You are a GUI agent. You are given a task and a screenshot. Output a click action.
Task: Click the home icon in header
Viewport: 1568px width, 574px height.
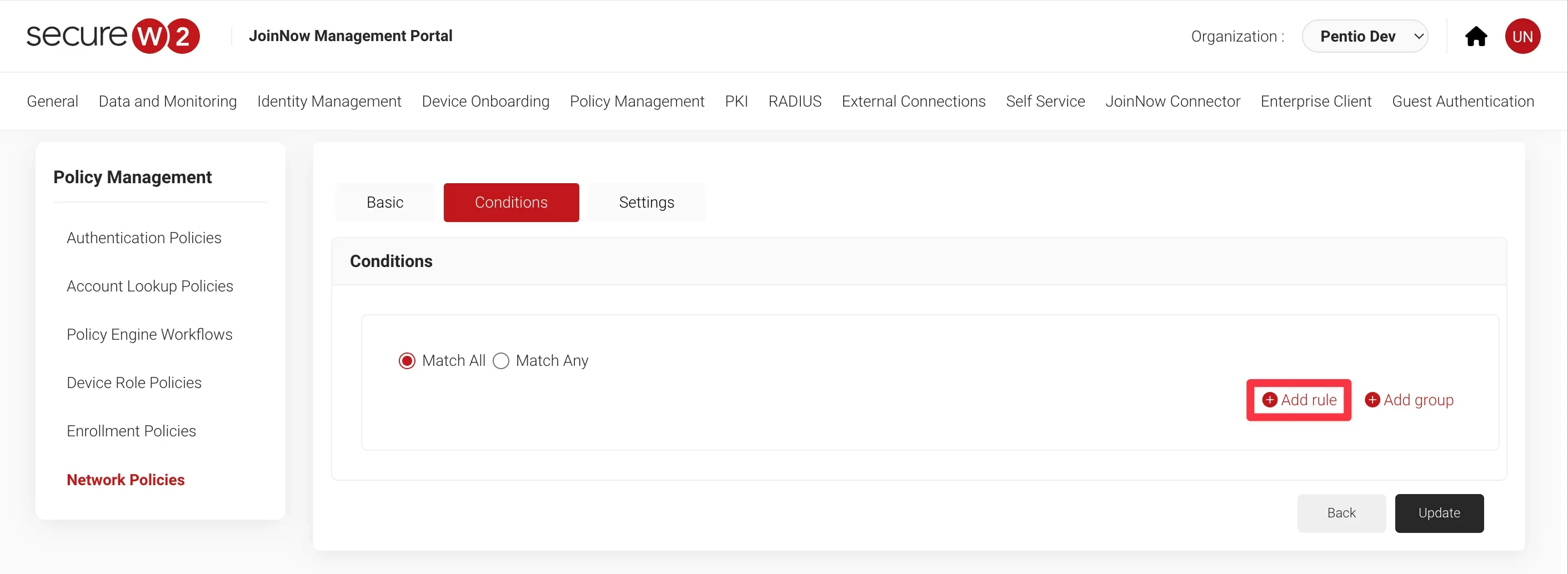coord(1475,37)
